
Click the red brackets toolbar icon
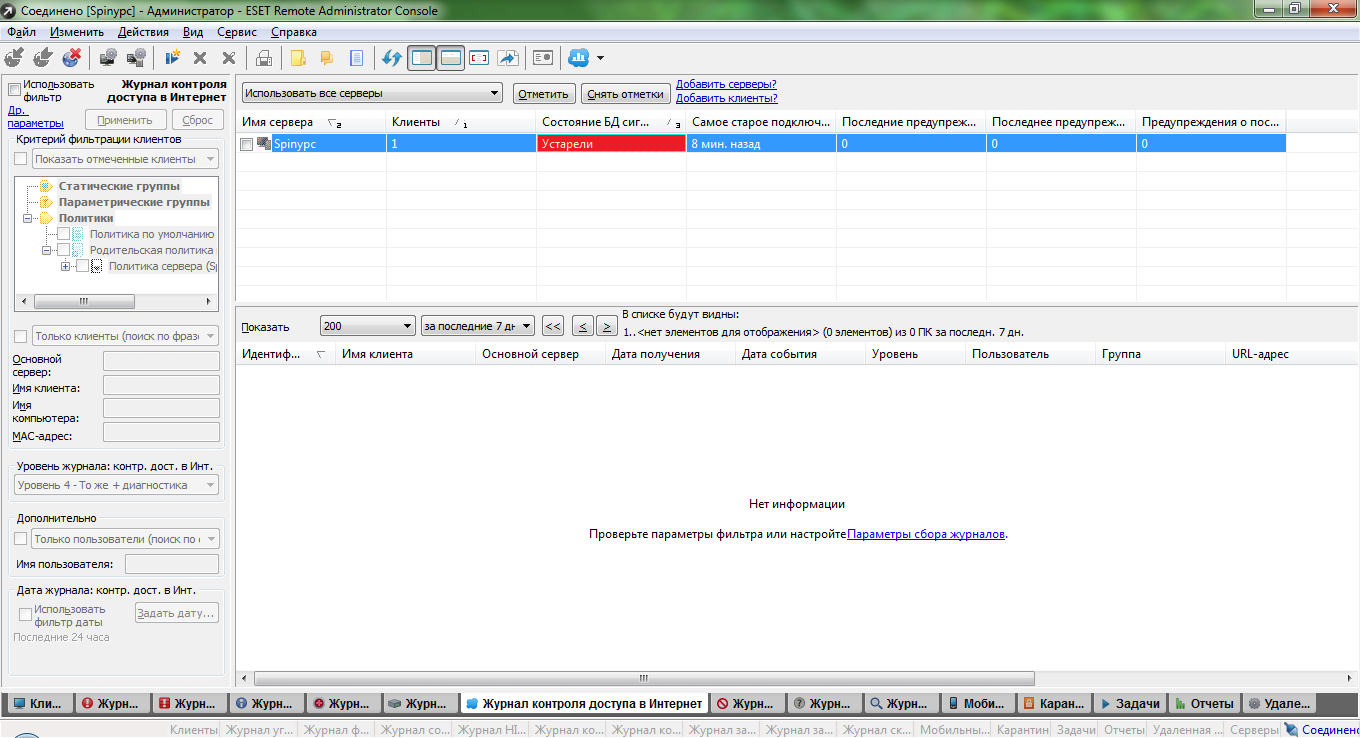(479, 58)
